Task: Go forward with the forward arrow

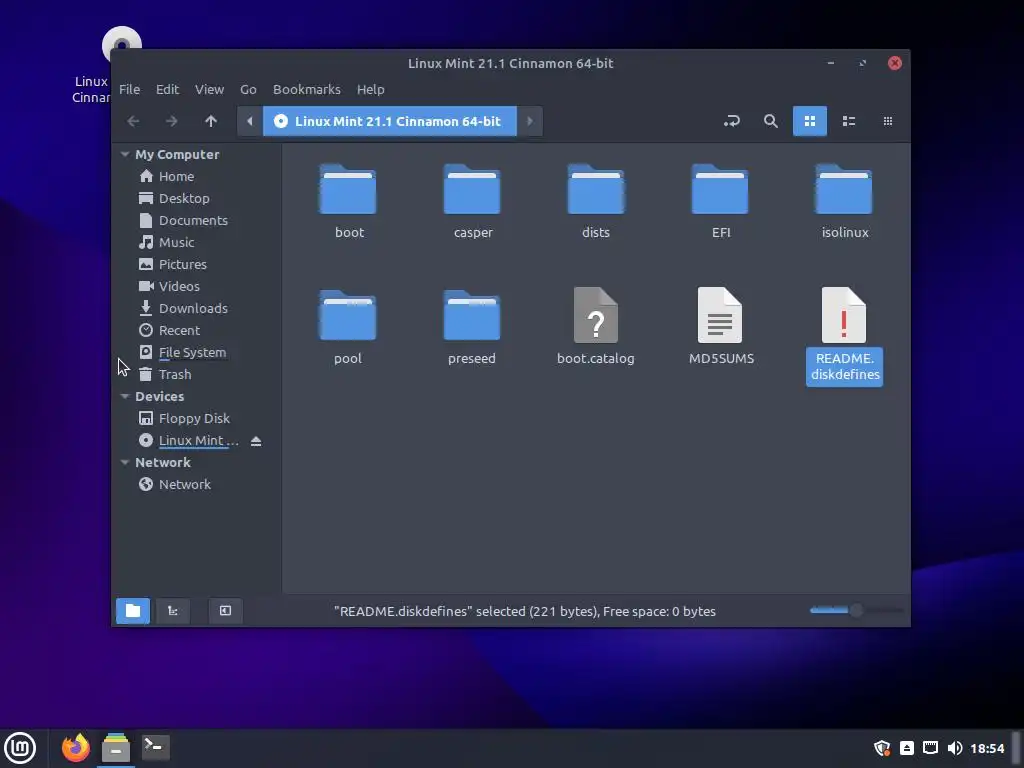Action: click(x=172, y=121)
